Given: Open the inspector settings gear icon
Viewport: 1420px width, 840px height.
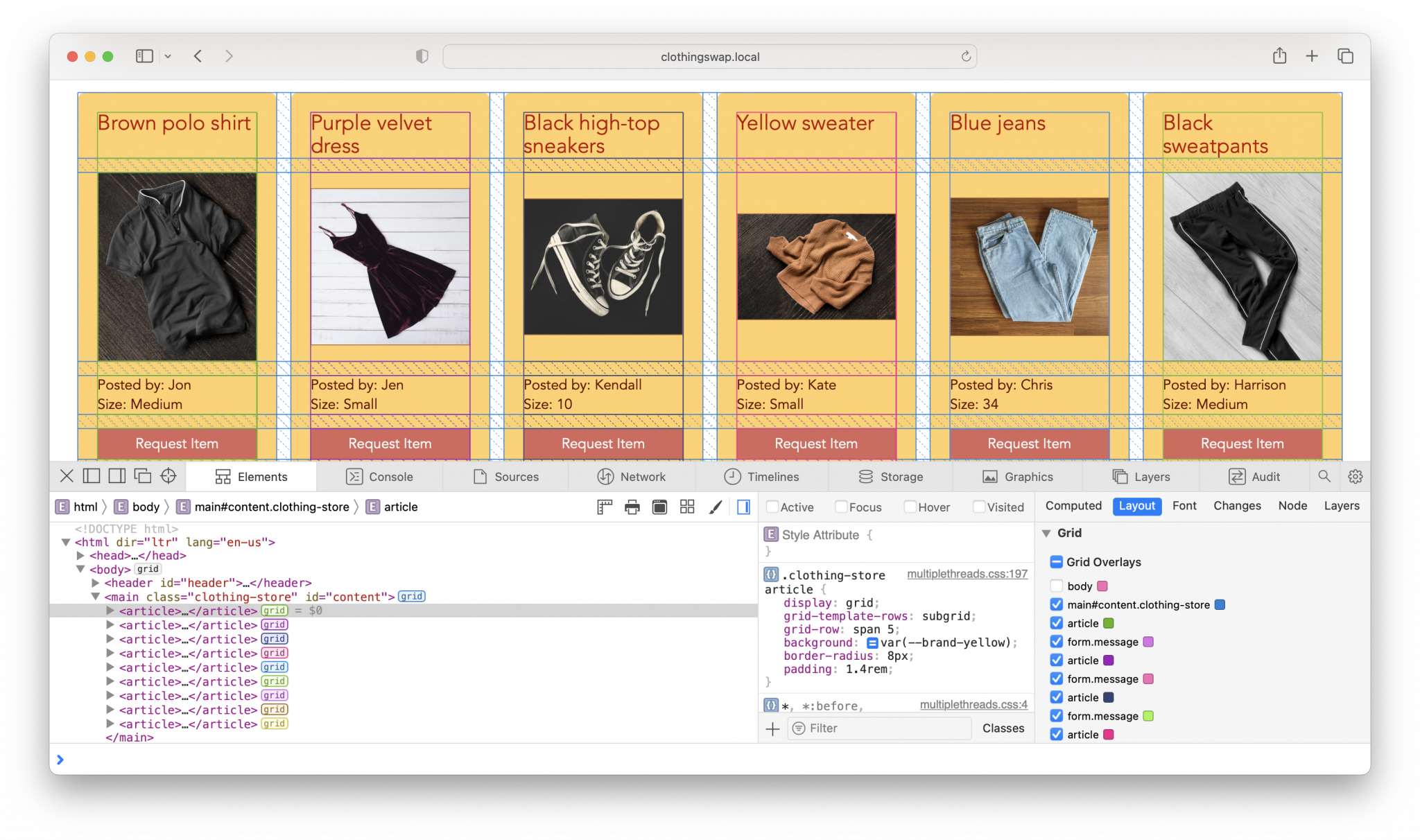Looking at the screenshot, I should tap(1354, 476).
